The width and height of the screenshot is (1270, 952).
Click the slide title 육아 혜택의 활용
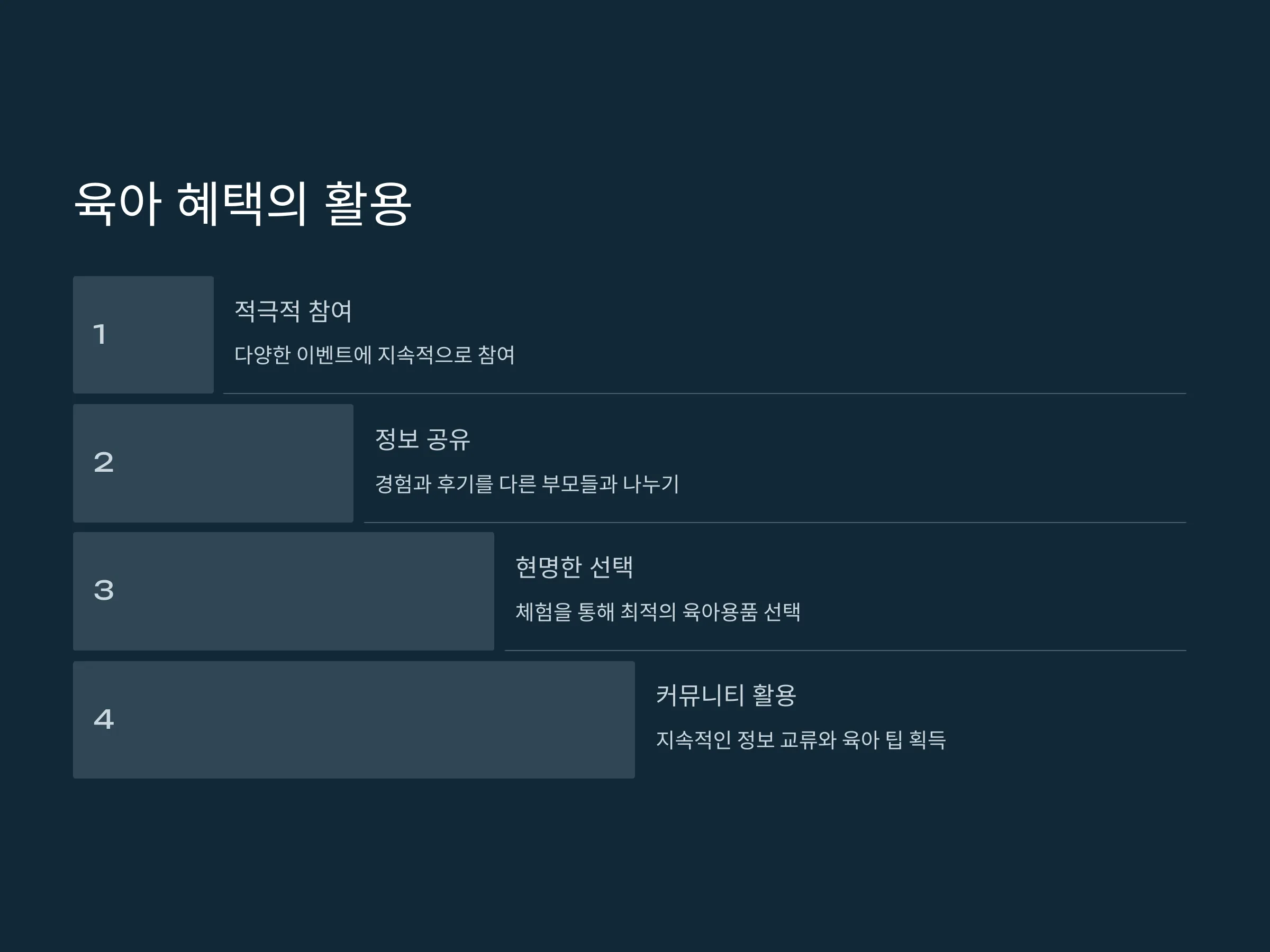point(243,203)
